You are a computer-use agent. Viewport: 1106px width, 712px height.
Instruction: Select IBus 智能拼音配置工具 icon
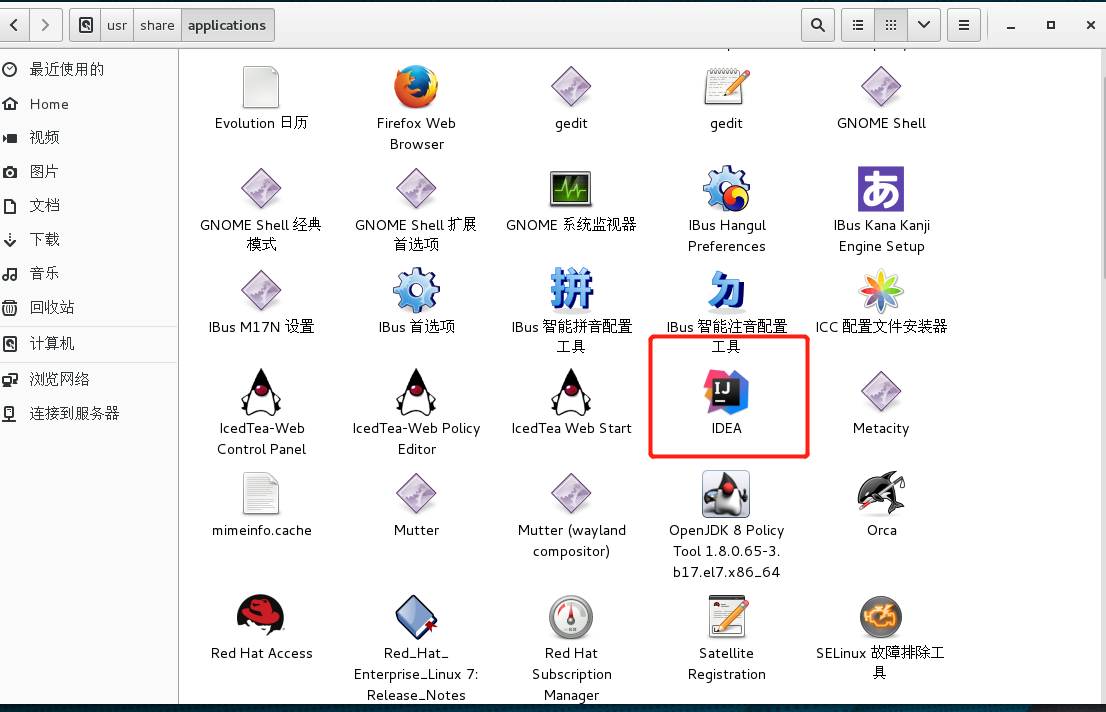pos(571,289)
